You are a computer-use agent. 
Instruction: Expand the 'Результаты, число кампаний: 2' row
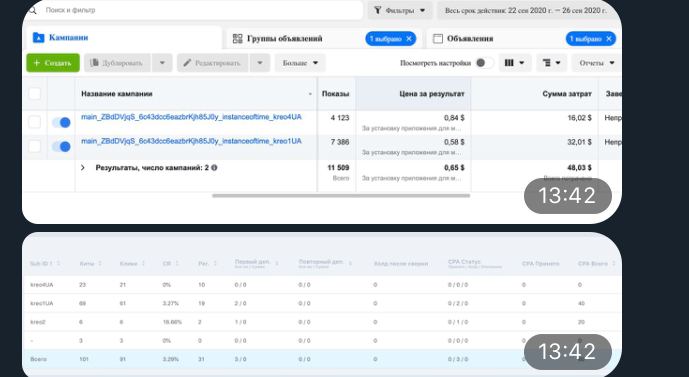coord(83,167)
